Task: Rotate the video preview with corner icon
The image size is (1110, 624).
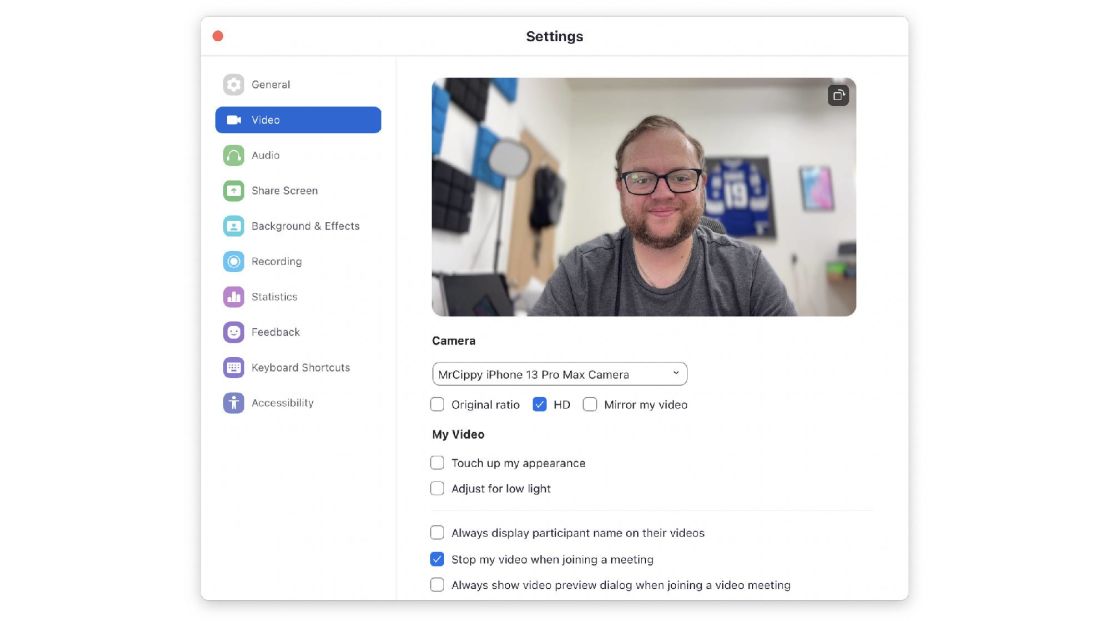Action: point(838,95)
